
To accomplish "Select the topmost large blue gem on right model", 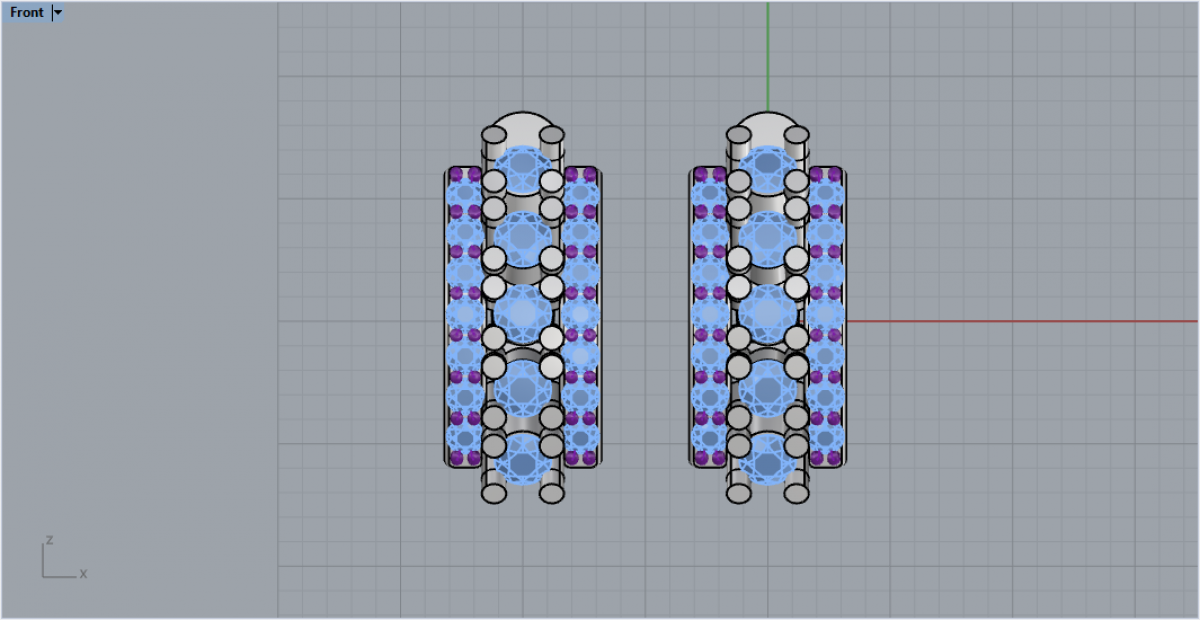I will coord(767,171).
